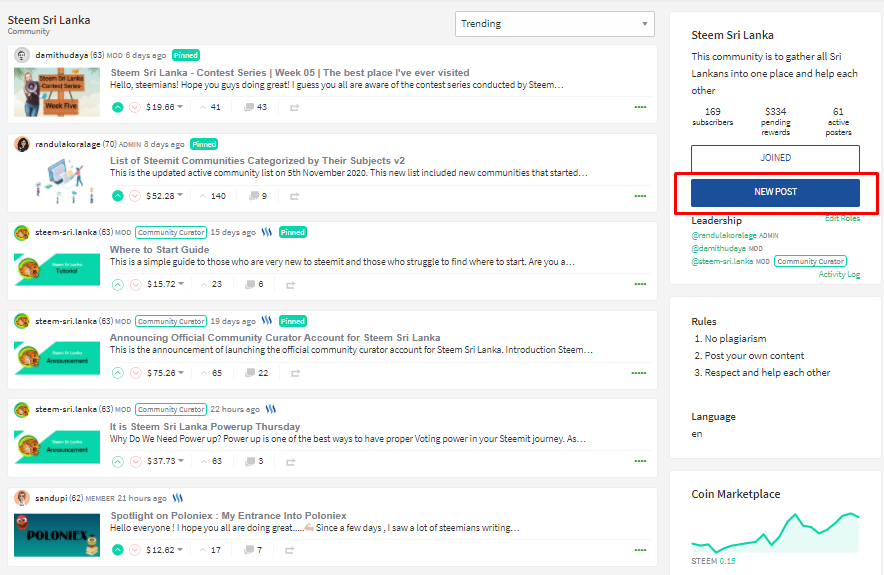Screen dimensions: 884x575
Task: Open post It is Steem Sri Lanka Powerup Thursday
Action: 205,427
